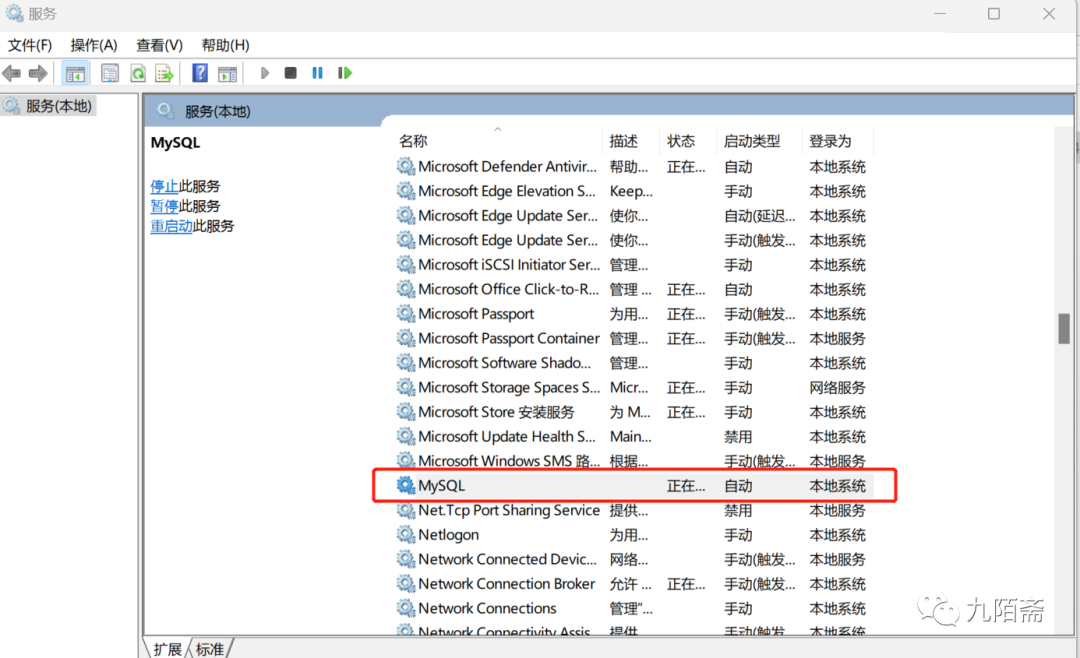Click the Refresh toolbar icon
This screenshot has height=658, width=1080.
138,73
